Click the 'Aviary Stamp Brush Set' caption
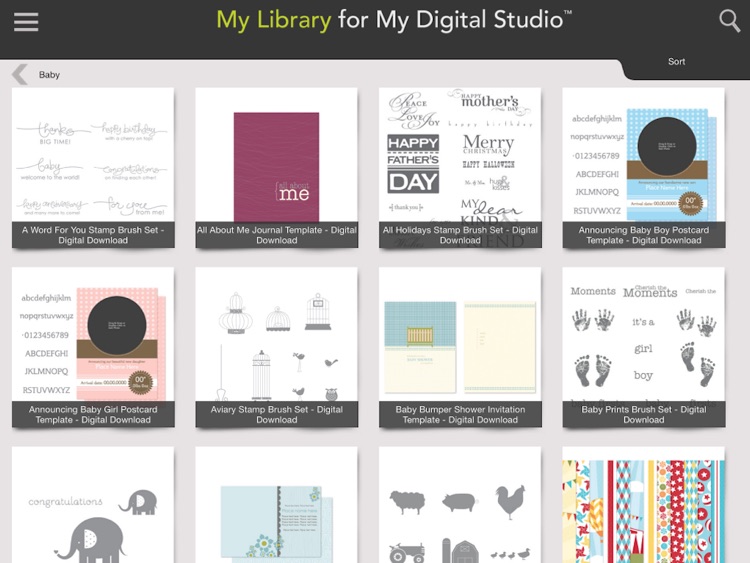 (276, 414)
